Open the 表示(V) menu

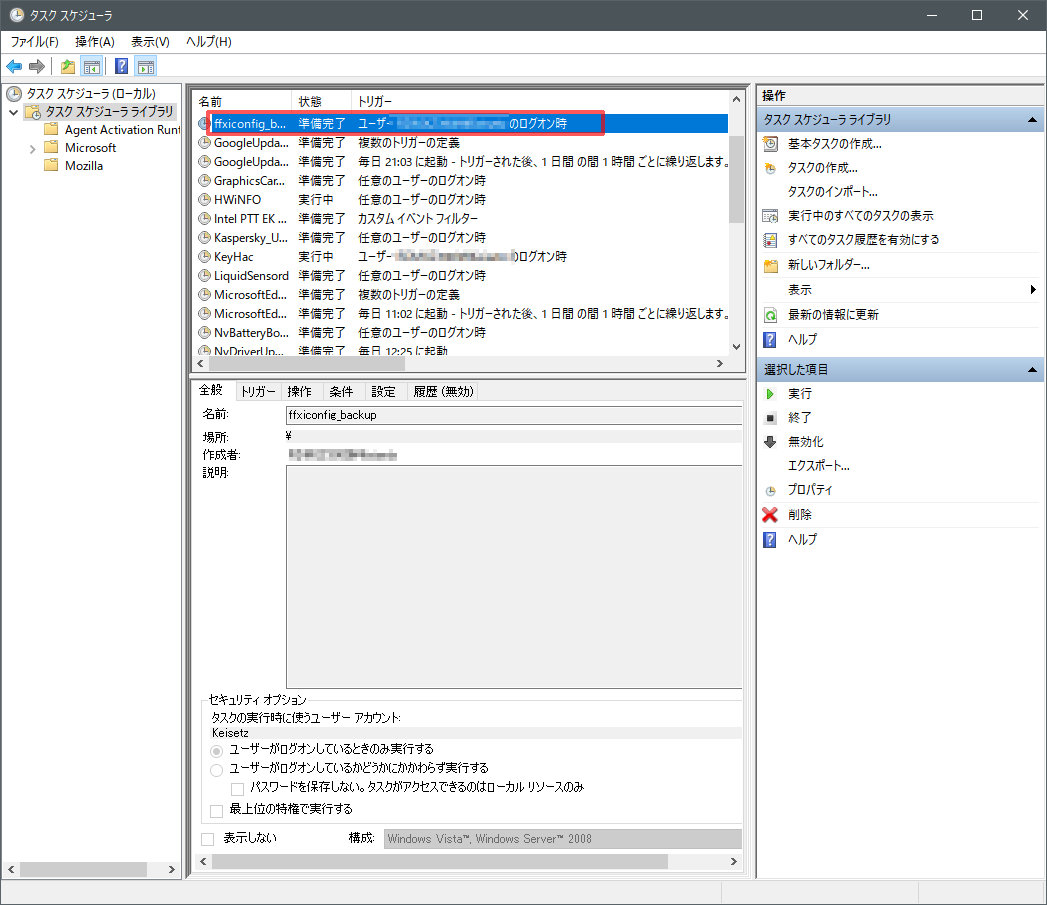coord(150,41)
